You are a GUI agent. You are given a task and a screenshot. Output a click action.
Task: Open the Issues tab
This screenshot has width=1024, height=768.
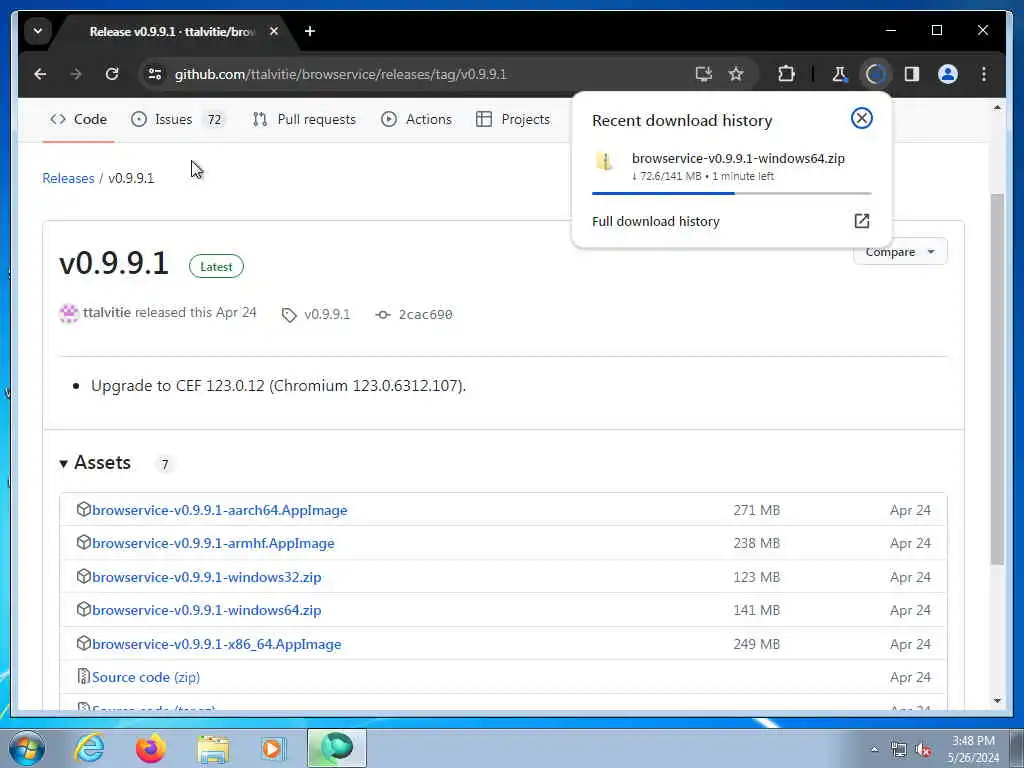click(176, 120)
